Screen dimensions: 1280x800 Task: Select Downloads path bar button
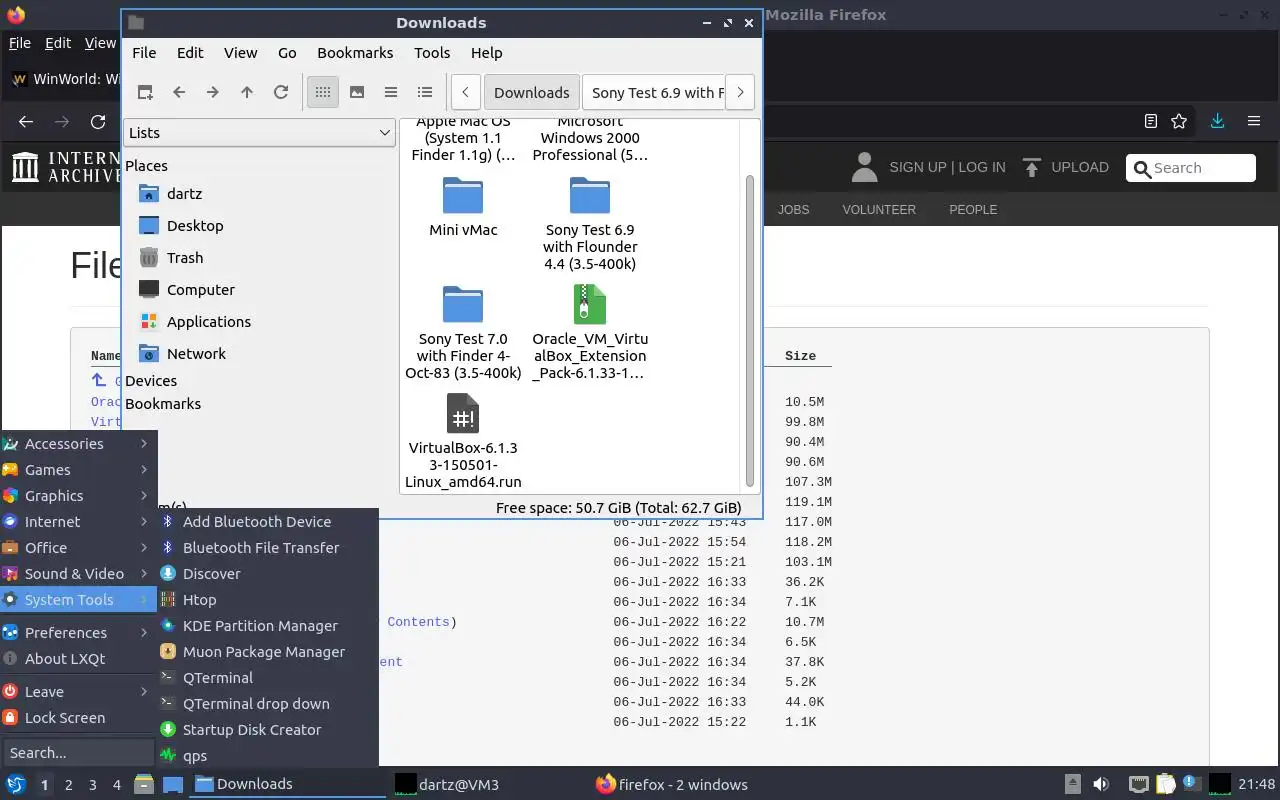(531, 92)
